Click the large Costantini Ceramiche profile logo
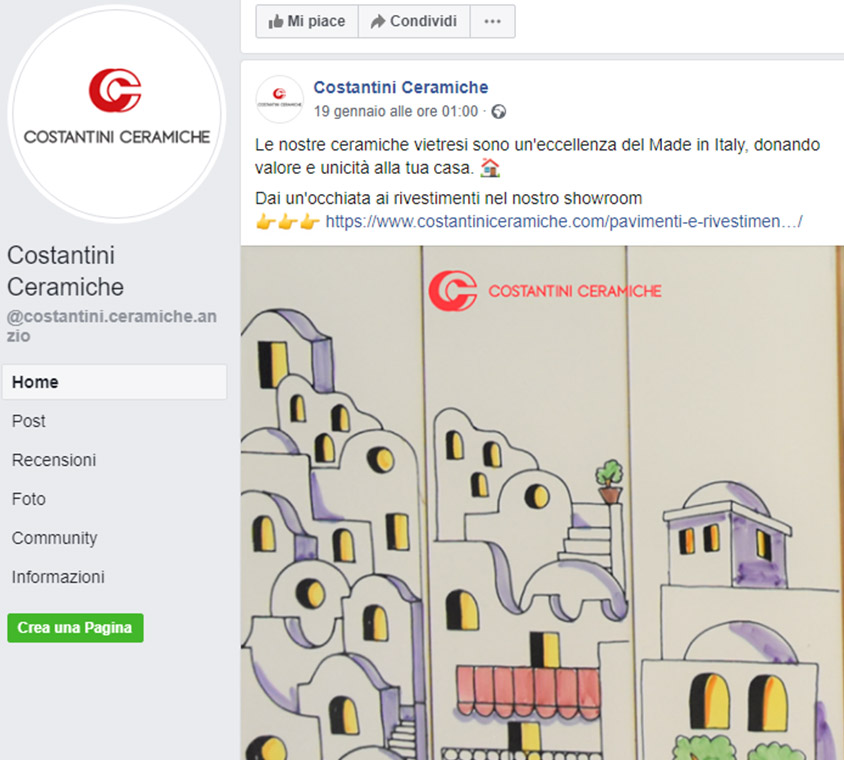844x760 pixels. tap(116, 114)
